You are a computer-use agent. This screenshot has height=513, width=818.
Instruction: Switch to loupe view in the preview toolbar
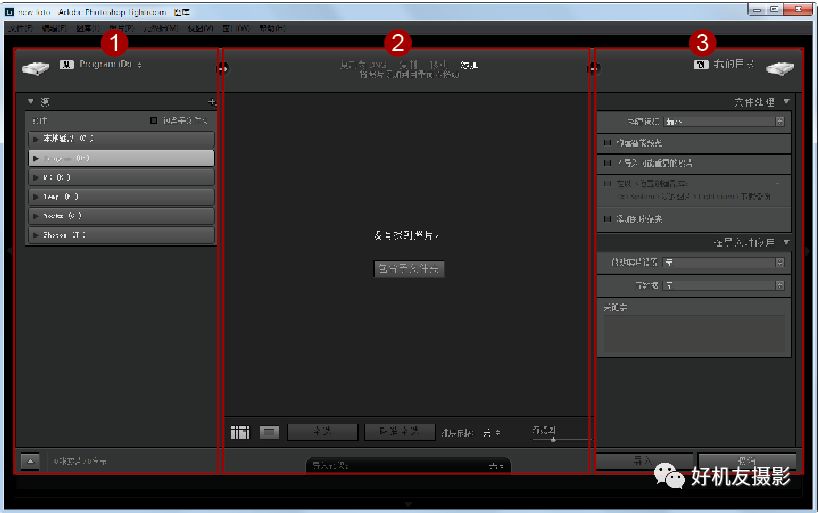point(269,432)
